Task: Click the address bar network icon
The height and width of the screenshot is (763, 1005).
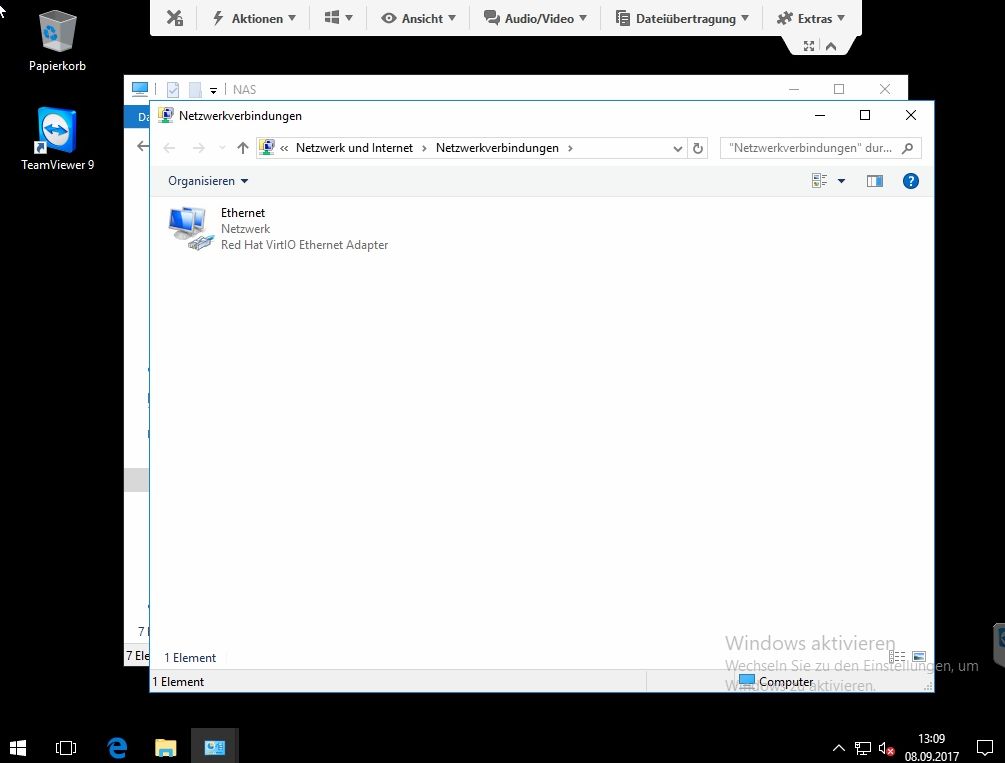Action: pos(267,147)
